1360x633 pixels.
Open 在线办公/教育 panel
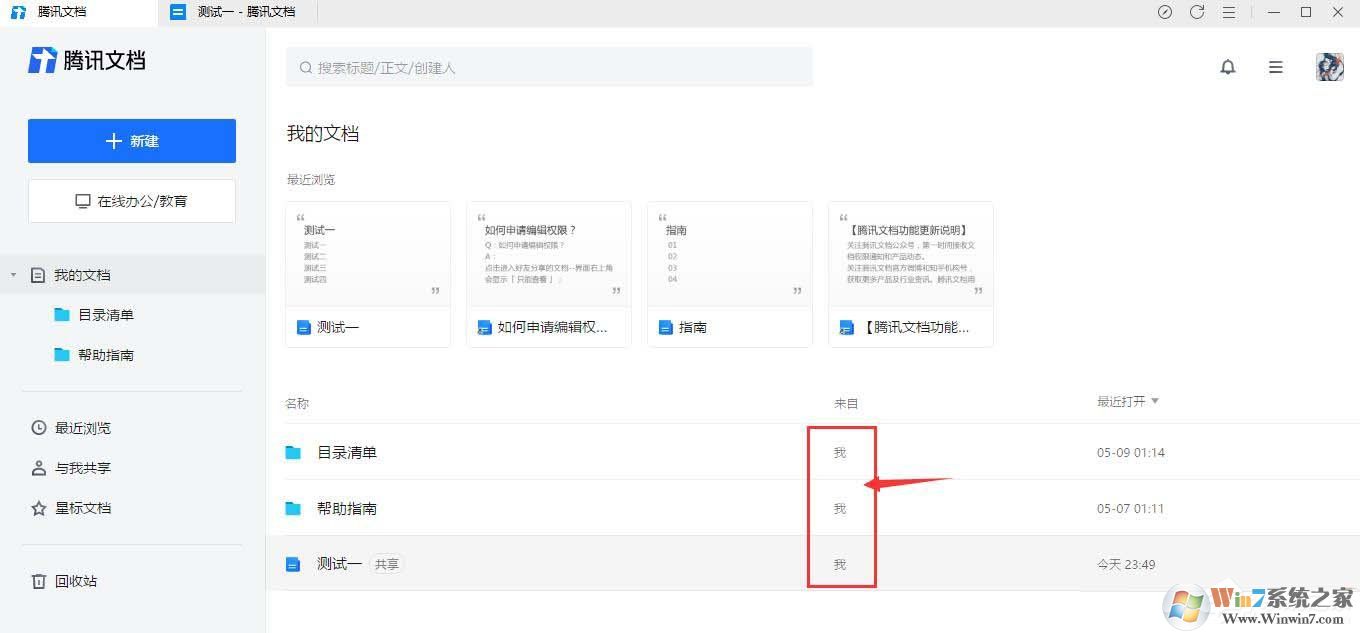[x=131, y=200]
